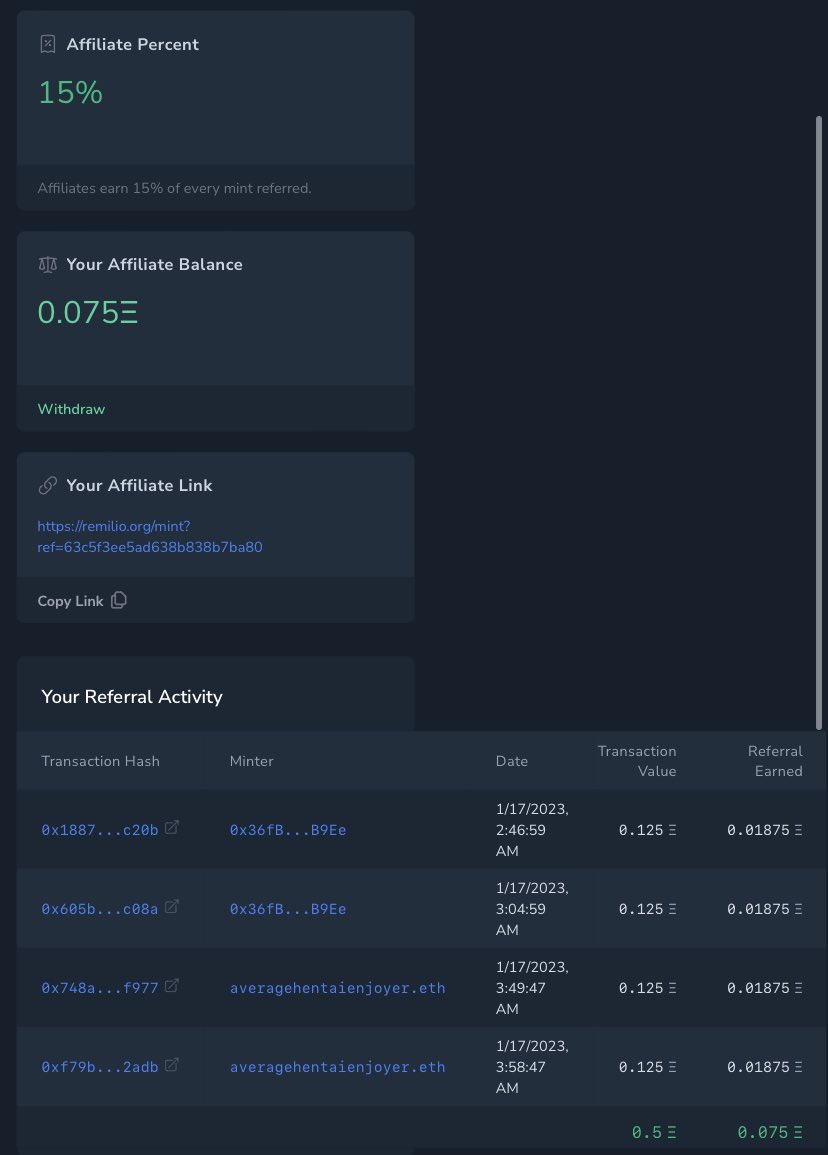Click the Your Affiliate Link card title
Viewport: 828px width, 1155px height.
pyautogui.click(x=139, y=485)
